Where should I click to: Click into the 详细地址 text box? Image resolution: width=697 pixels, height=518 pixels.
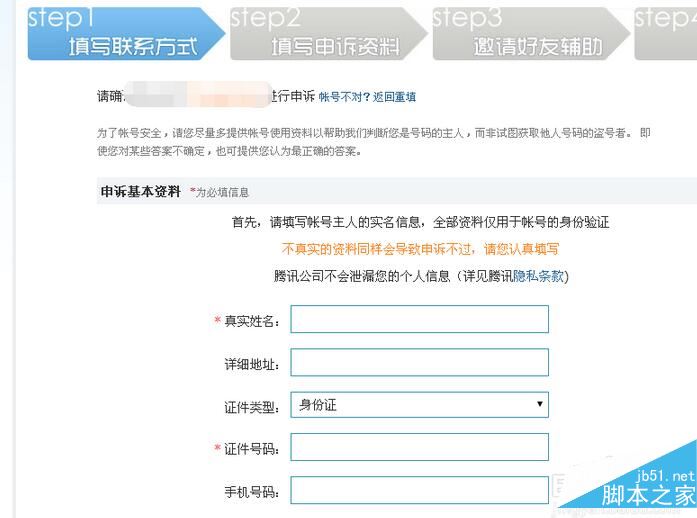[419, 362]
